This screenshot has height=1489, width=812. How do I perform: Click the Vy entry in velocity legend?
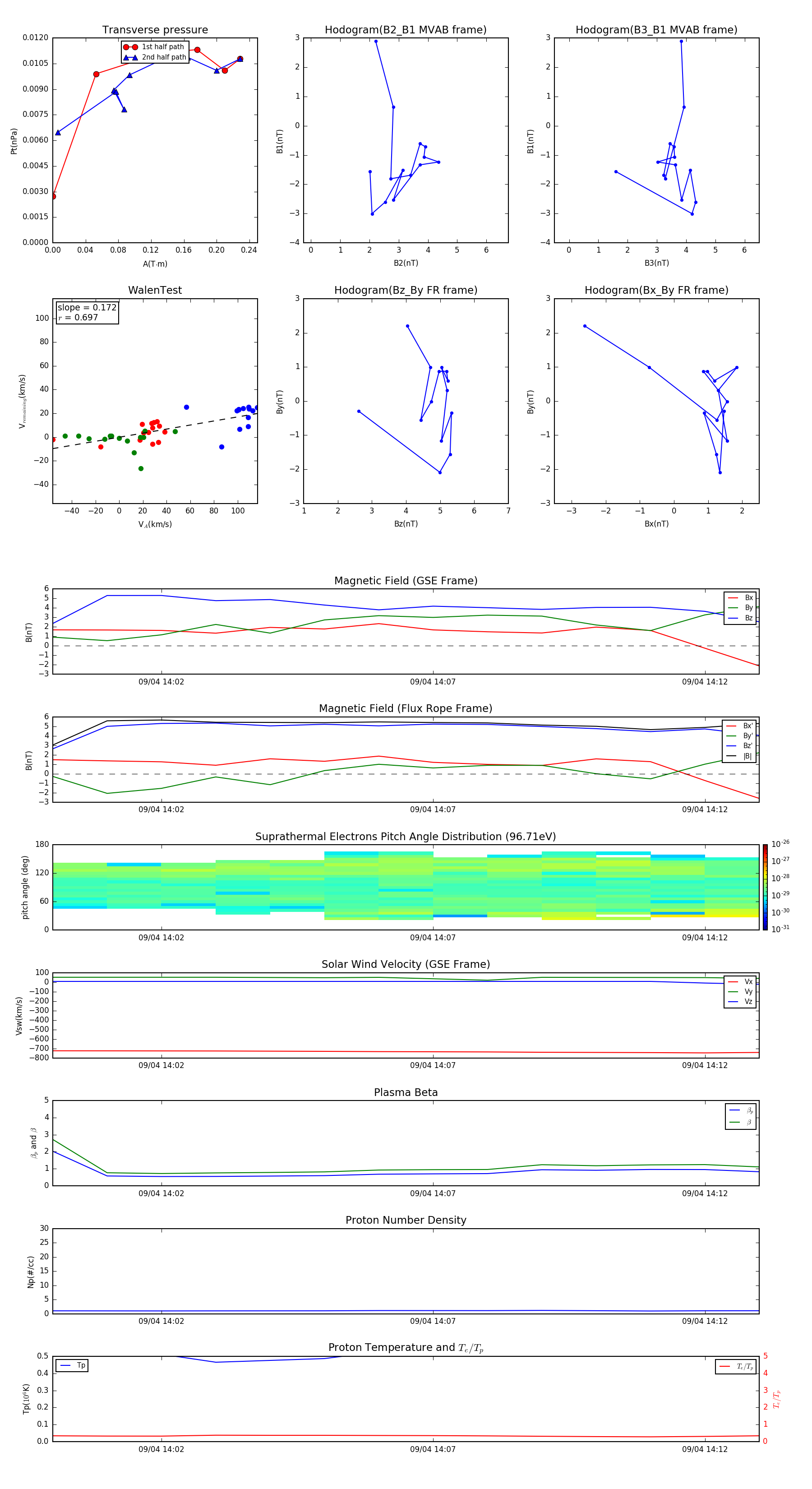[740, 991]
